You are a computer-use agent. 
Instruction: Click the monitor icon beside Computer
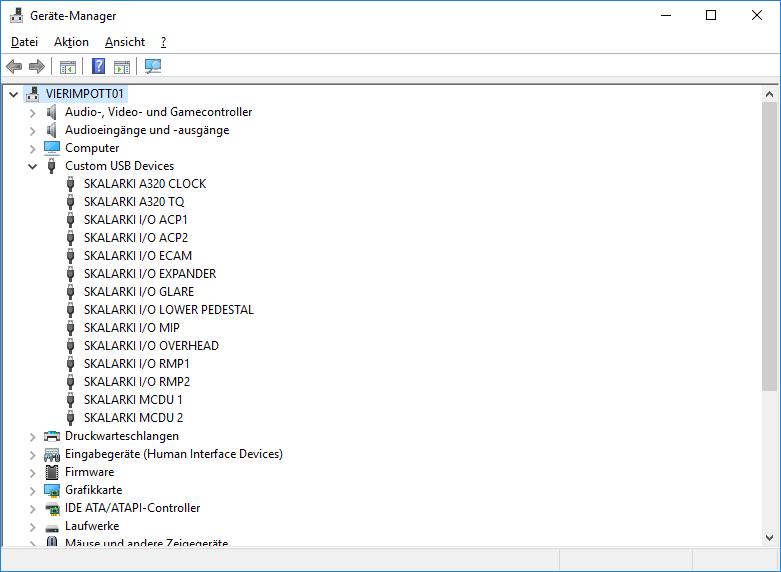[x=52, y=148]
